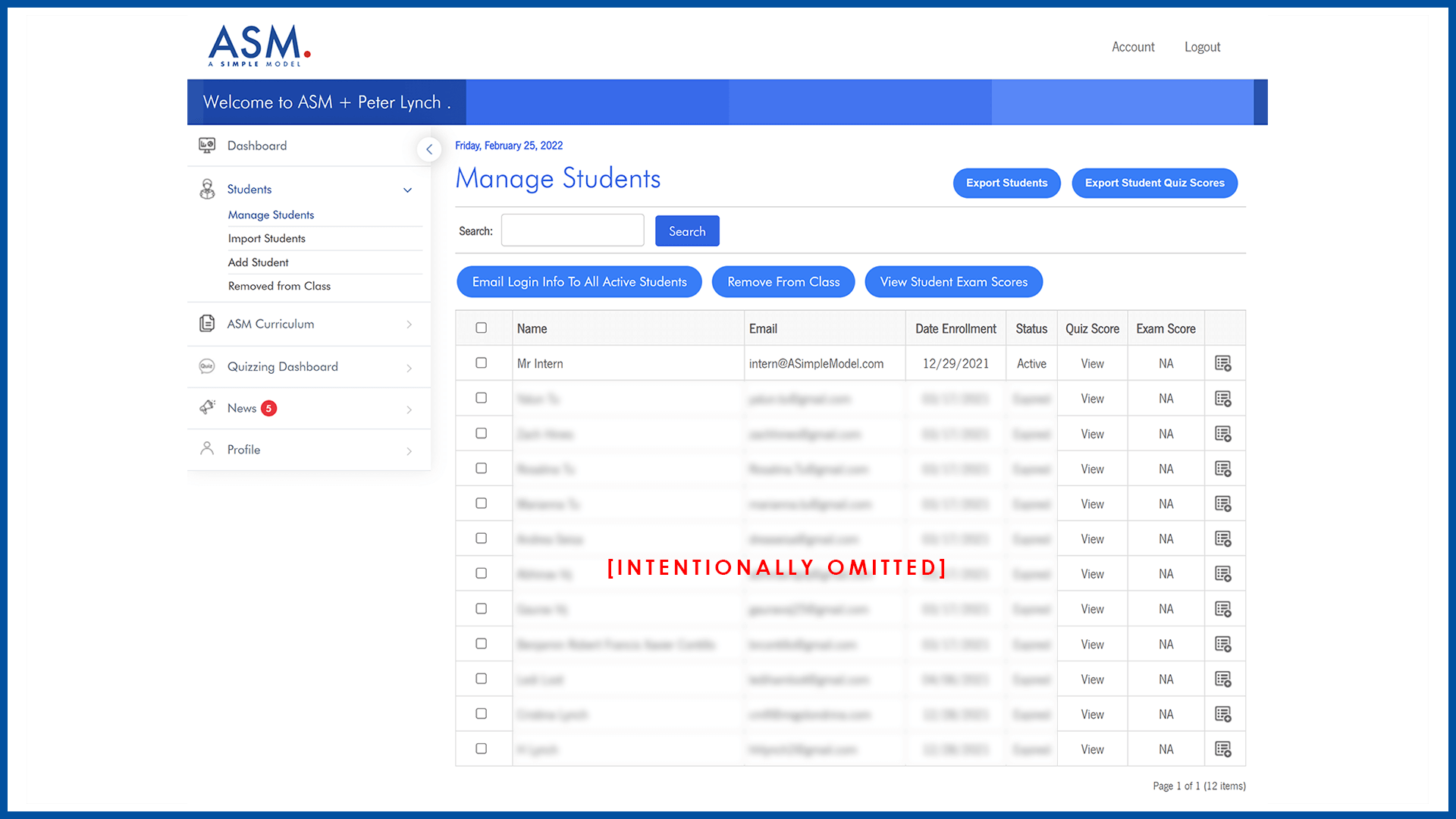Viewport: 1456px width, 819px height.
Task: Click the Quizzing Dashboard quiz icon
Action: 207,366
